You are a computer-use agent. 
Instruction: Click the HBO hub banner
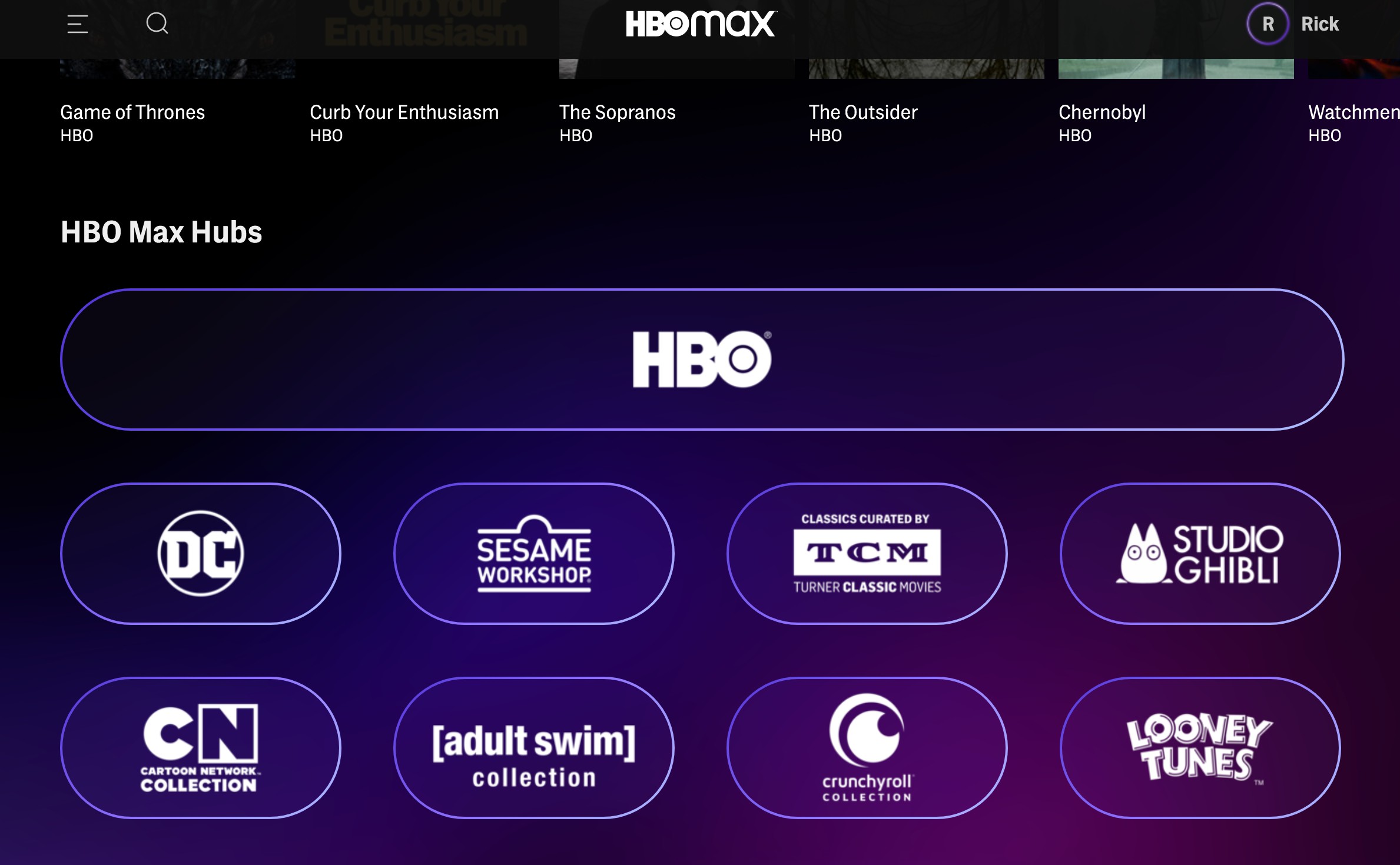pos(700,361)
